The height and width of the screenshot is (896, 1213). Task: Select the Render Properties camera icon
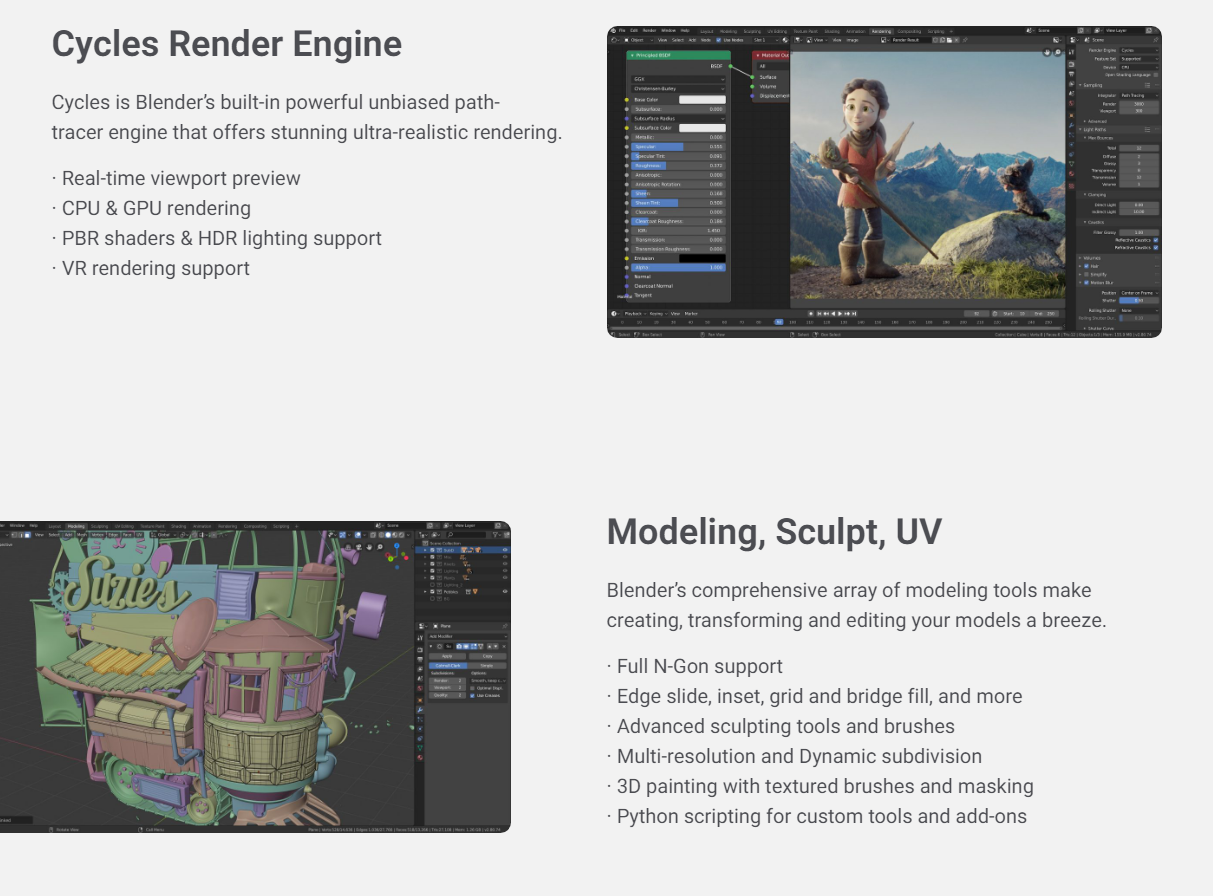[x=1072, y=63]
